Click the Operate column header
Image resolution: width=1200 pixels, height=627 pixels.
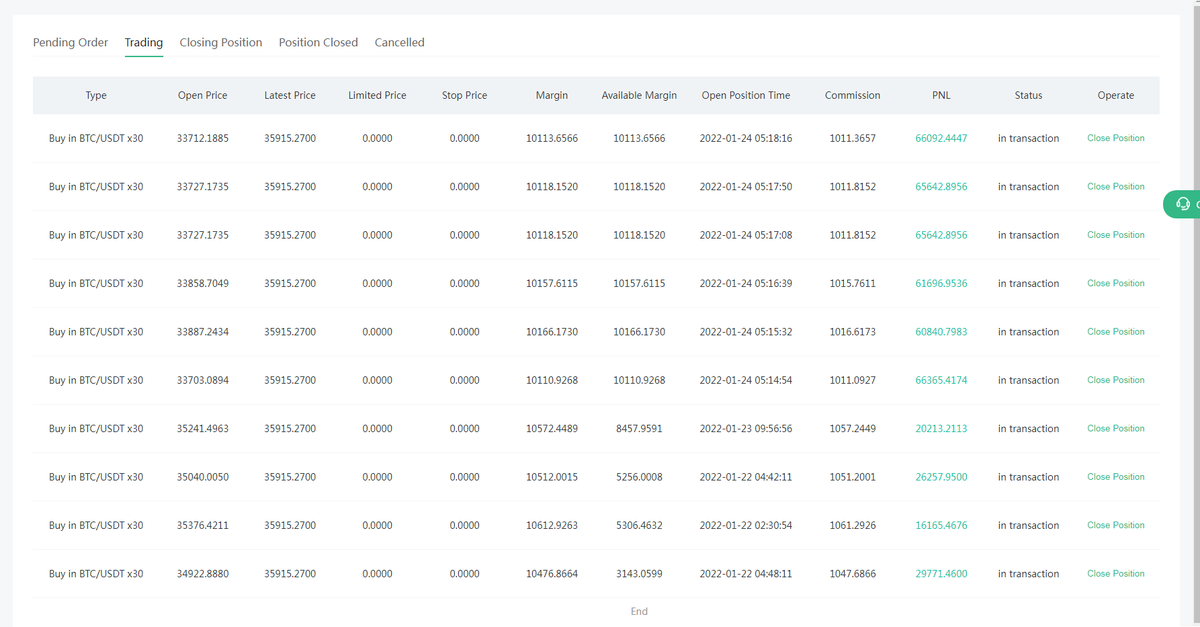1116,95
